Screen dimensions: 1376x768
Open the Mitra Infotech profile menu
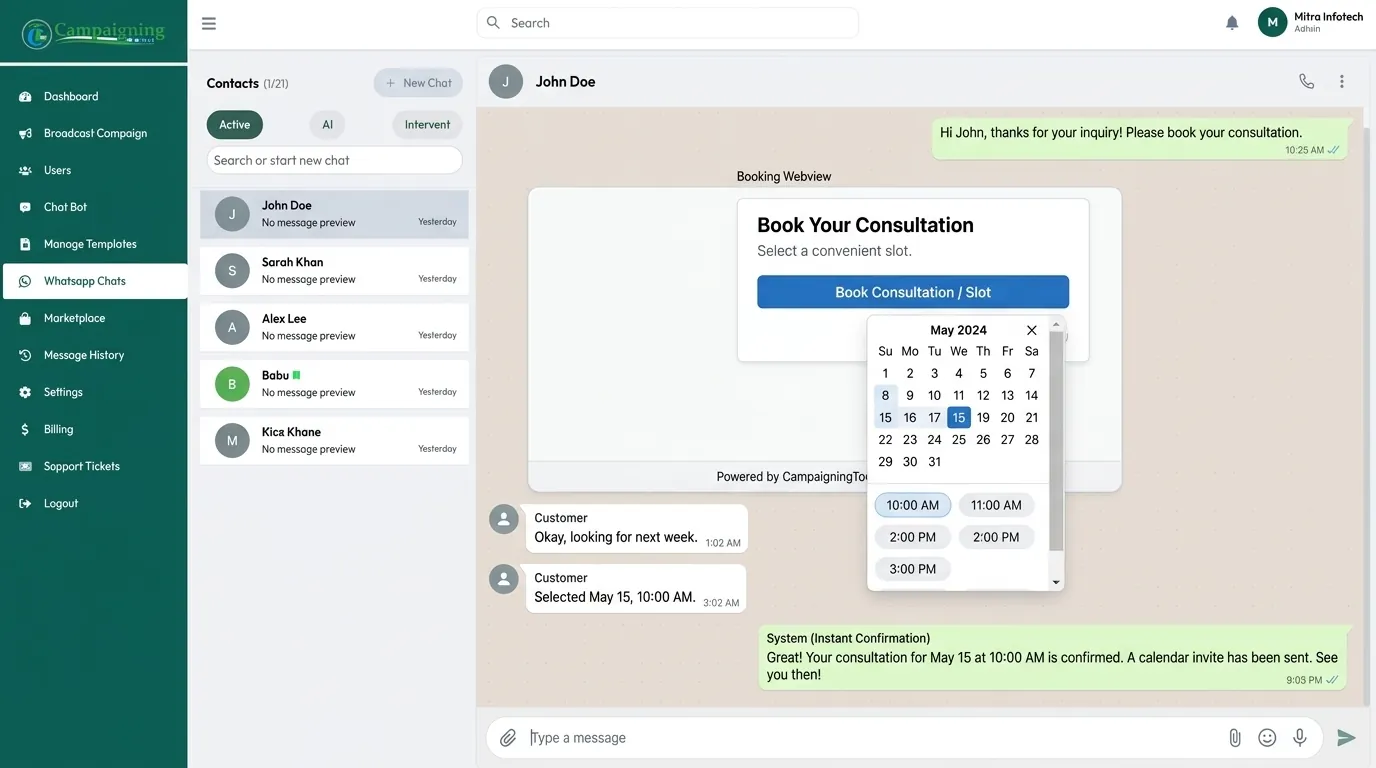pos(1310,22)
